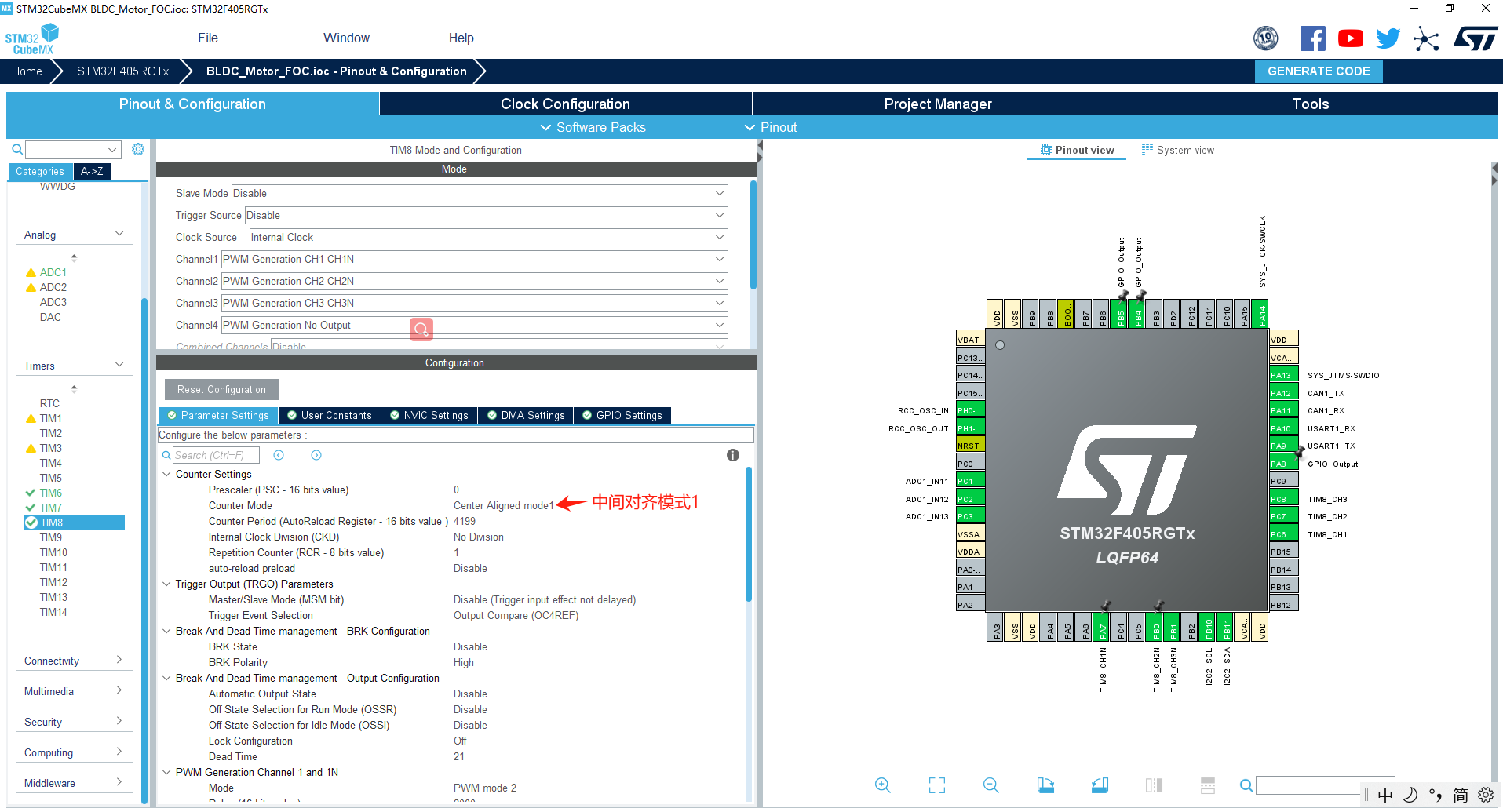Toggle the IME moon mode icon
The width and height of the screenshot is (1503, 812).
pos(1410,795)
